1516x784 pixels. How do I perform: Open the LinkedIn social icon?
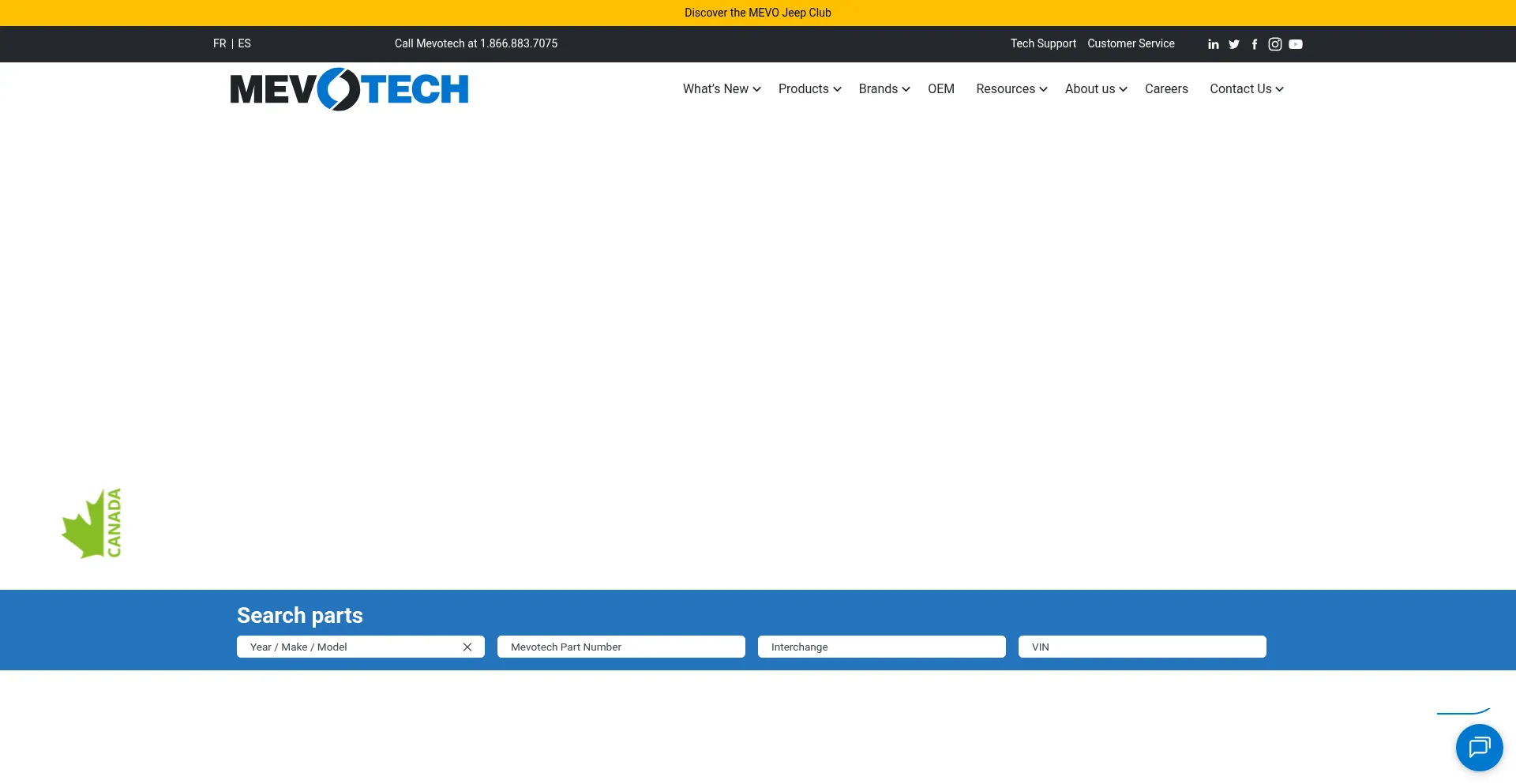1213,44
